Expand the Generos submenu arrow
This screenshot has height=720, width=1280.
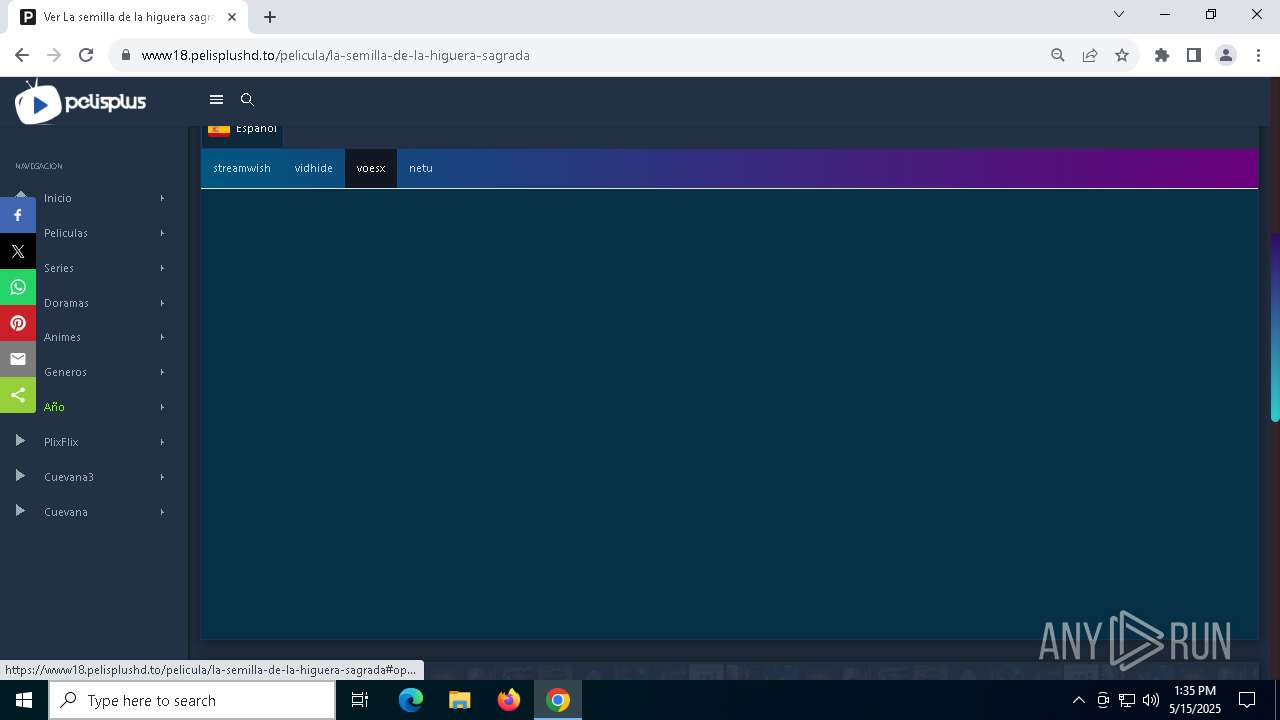click(x=162, y=372)
